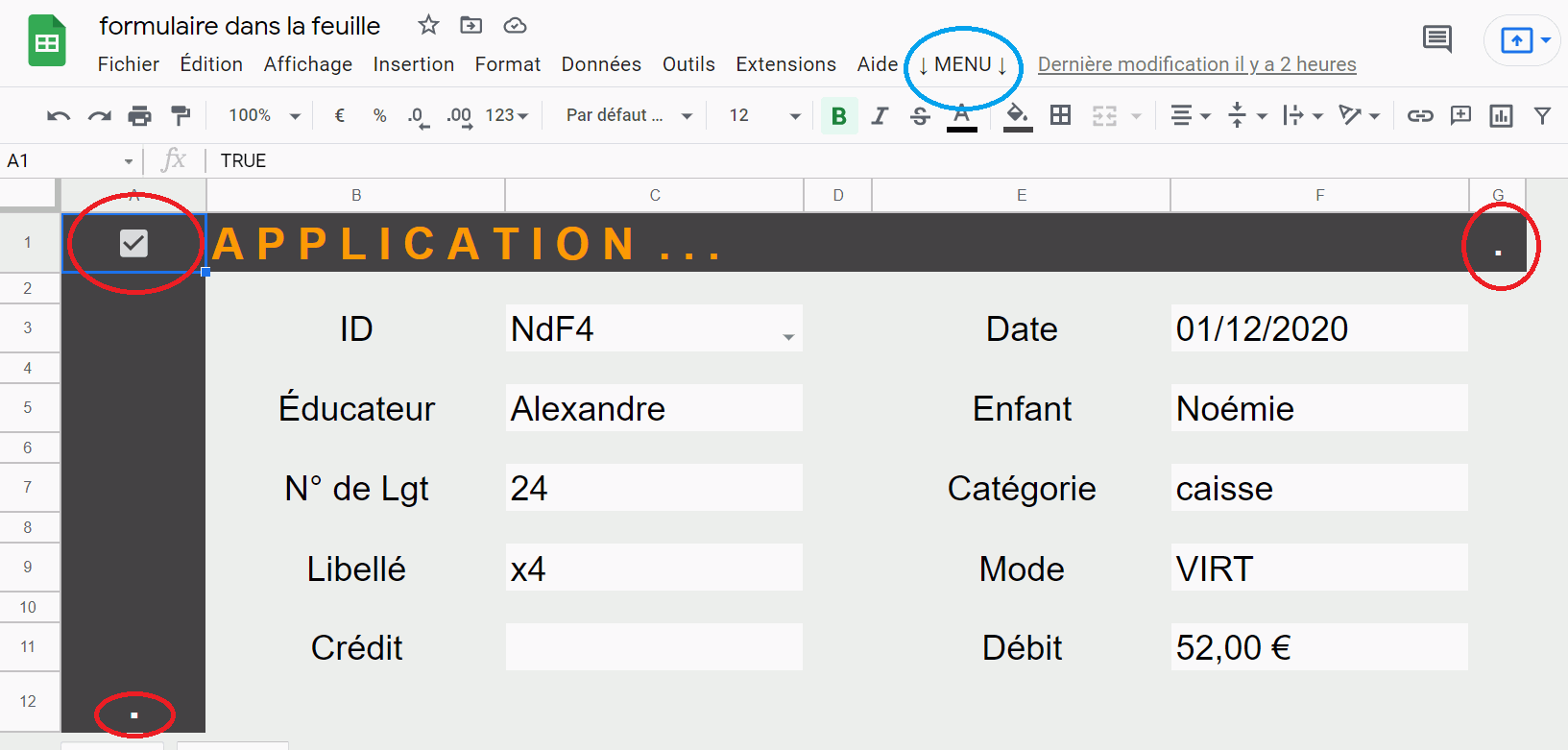Viewport: 1568px width, 750px height.
Task: Apply strikethrough formatting to cell
Action: pyautogui.click(x=920, y=116)
